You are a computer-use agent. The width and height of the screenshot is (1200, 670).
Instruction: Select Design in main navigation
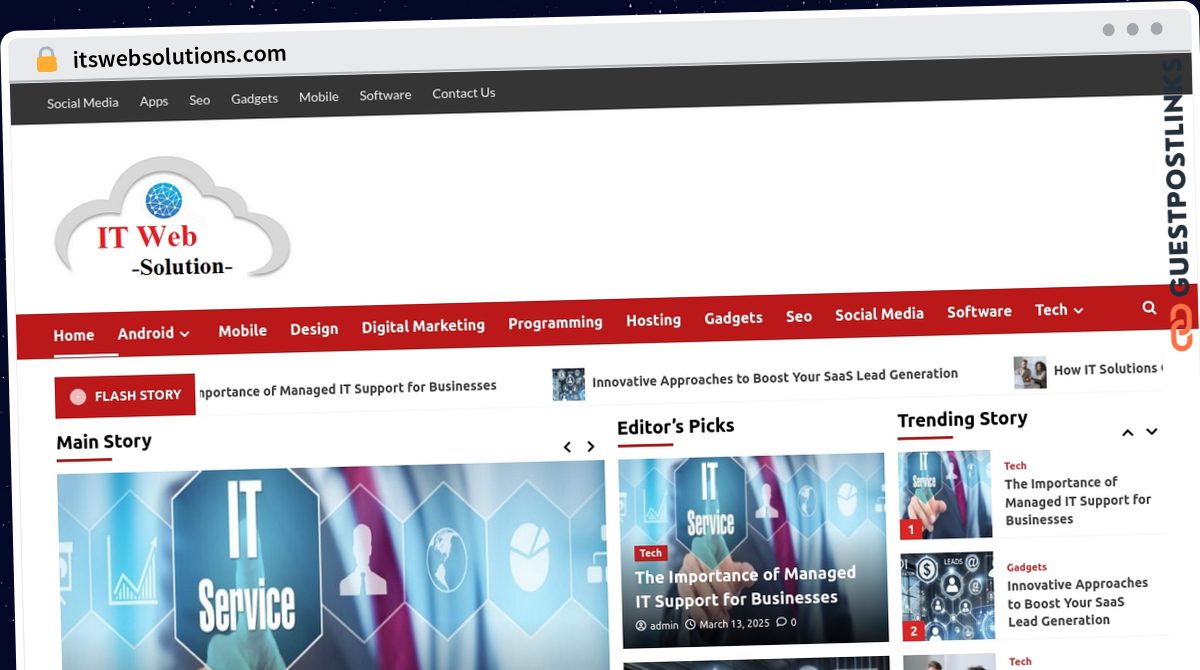click(x=314, y=328)
